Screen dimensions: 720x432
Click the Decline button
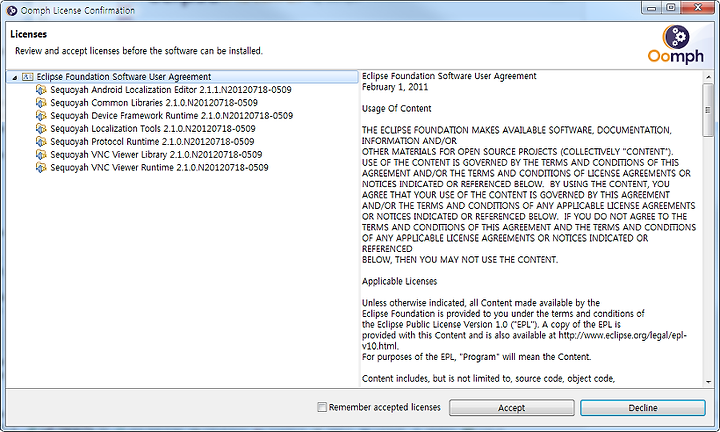pyautogui.click(x=642, y=408)
